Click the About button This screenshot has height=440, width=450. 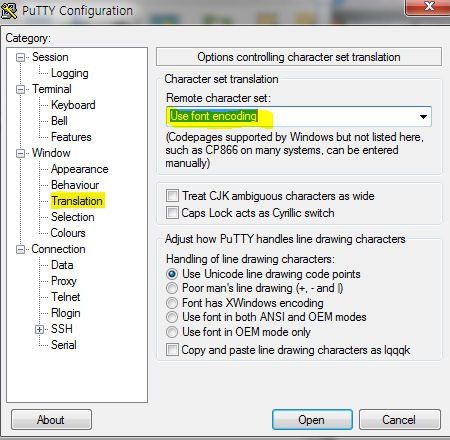(x=51, y=420)
